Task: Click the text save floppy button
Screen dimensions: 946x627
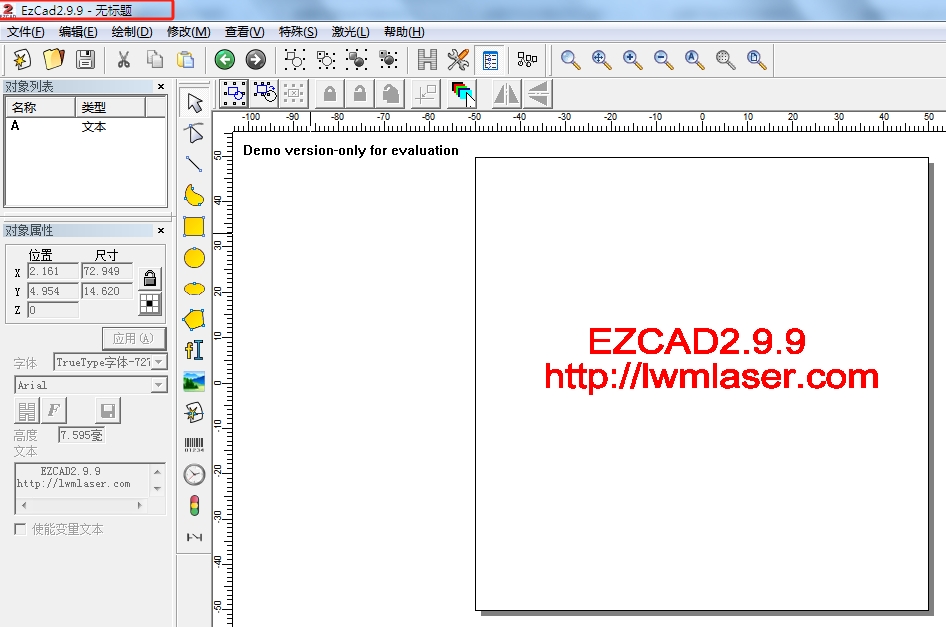Action: pos(108,411)
